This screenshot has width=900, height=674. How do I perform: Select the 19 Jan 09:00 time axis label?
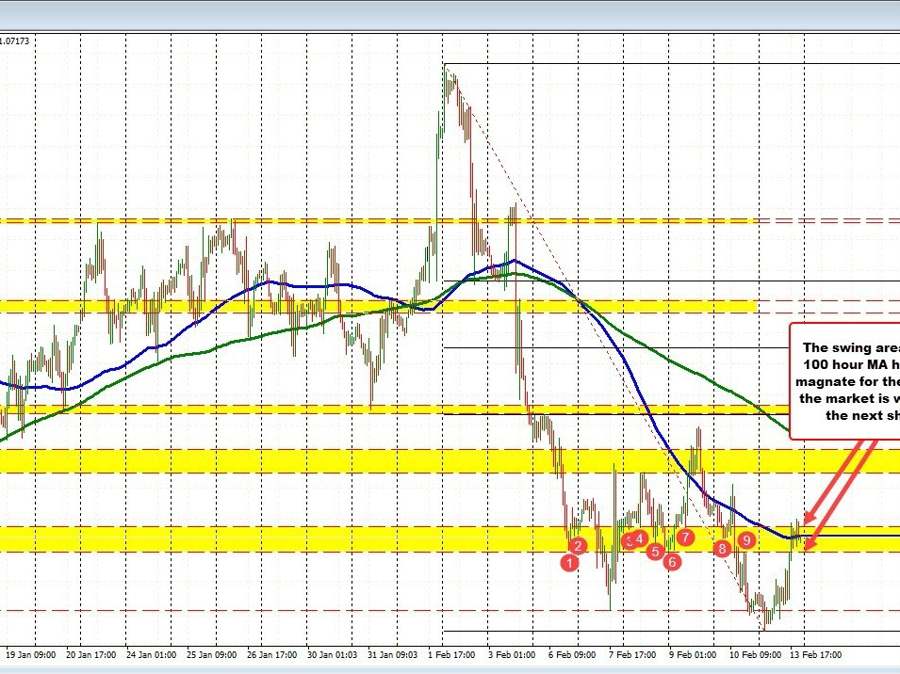coord(28,655)
